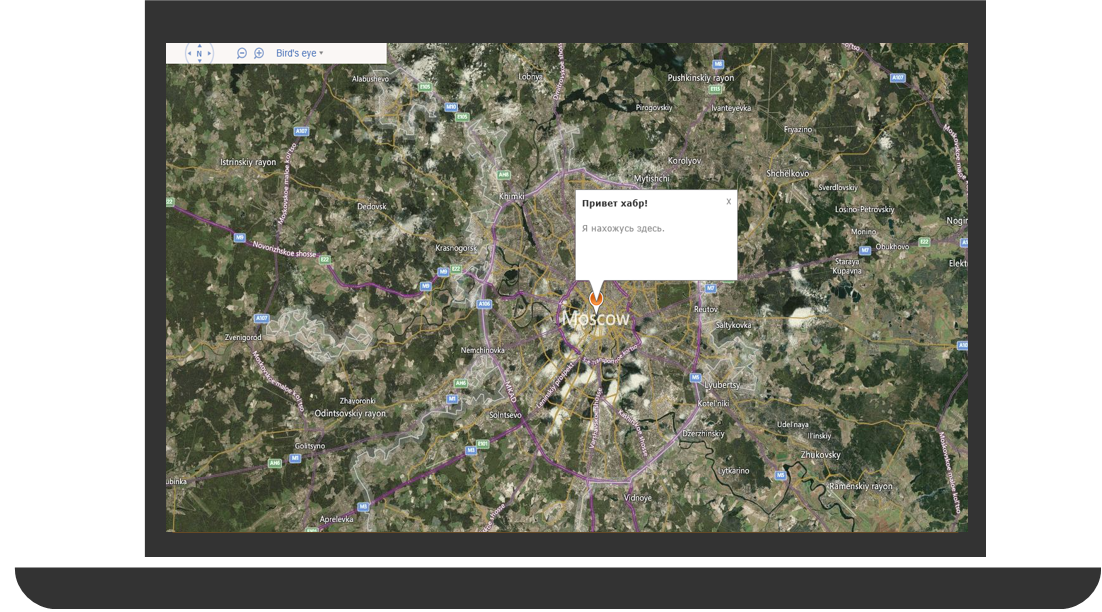Click the Korolyov label on map
Screen dimensions: 1102x612
click(685, 161)
